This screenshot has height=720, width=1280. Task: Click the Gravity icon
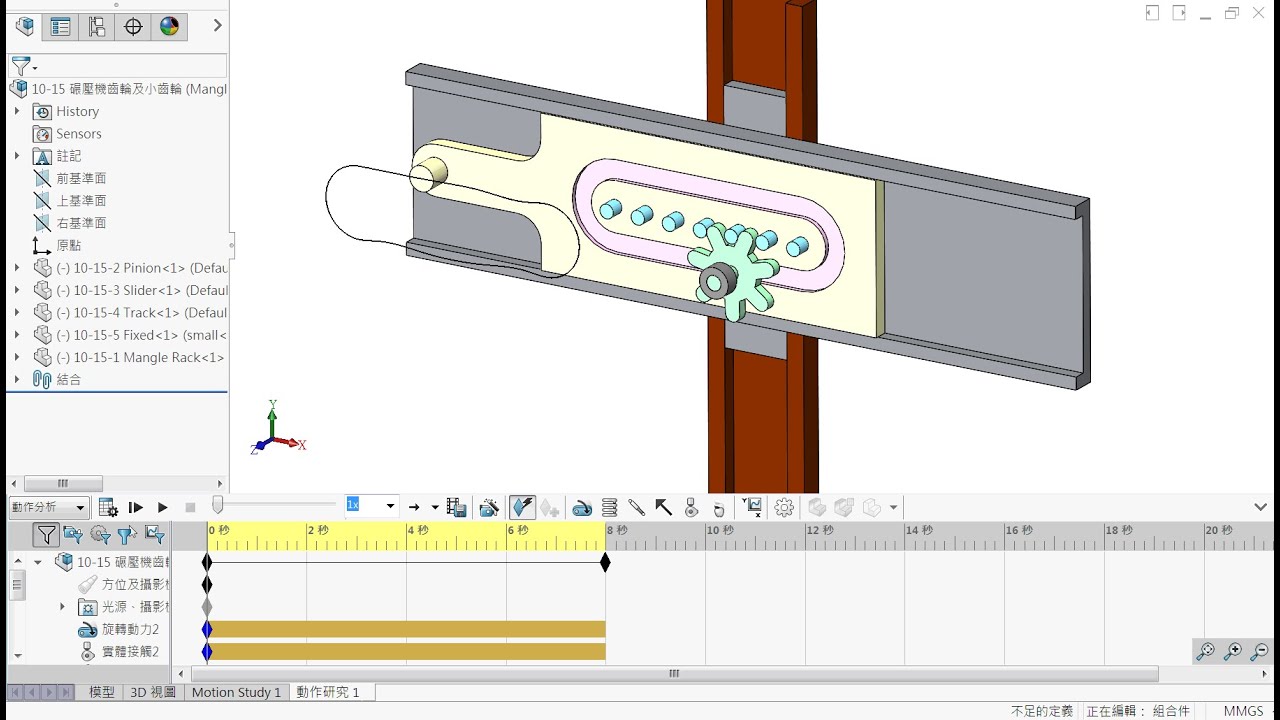pyautogui.click(x=717, y=508)
